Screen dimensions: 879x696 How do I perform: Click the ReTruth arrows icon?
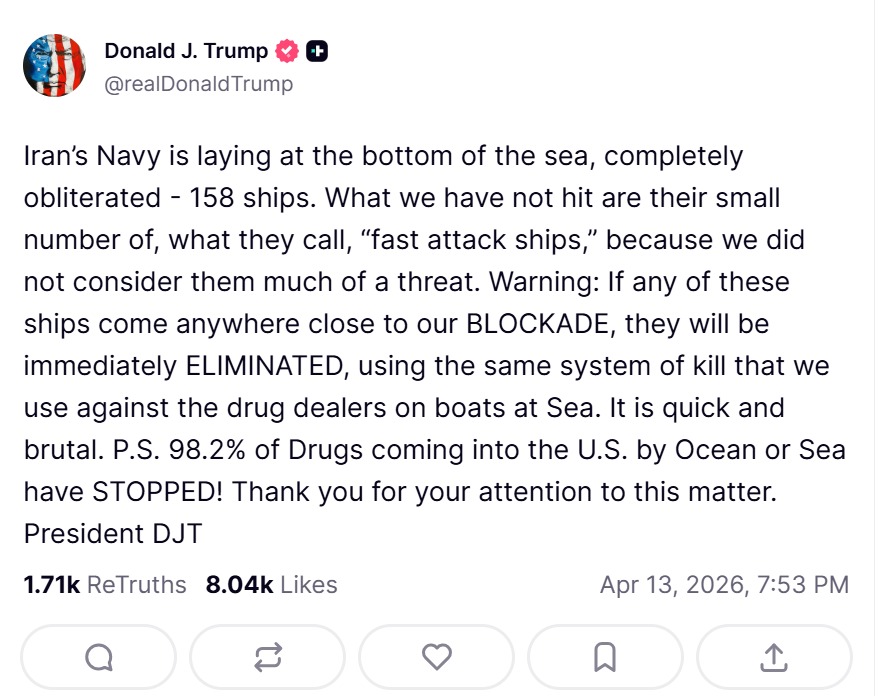click(268, 657)
